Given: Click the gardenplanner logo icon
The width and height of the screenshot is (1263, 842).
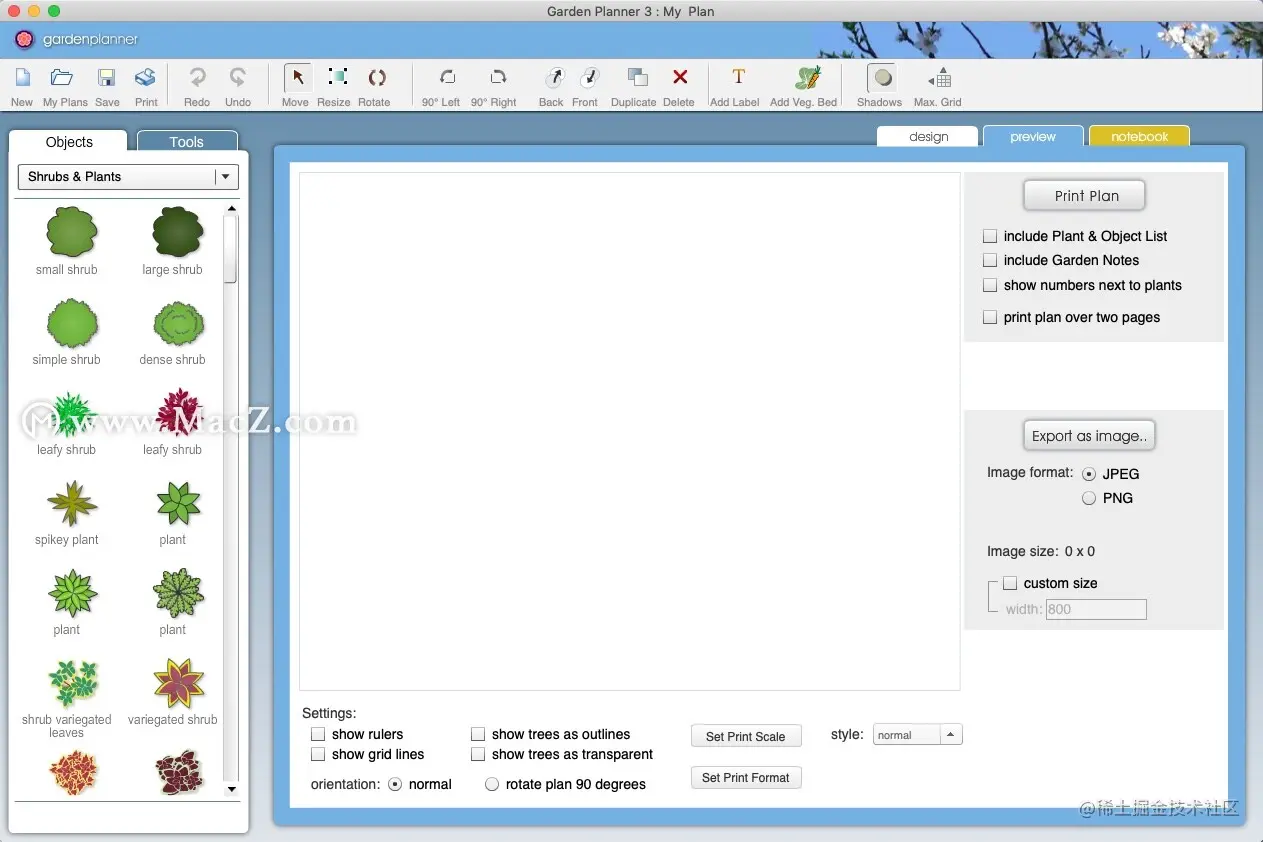Looking at the screenshot, I should [25, 39].
